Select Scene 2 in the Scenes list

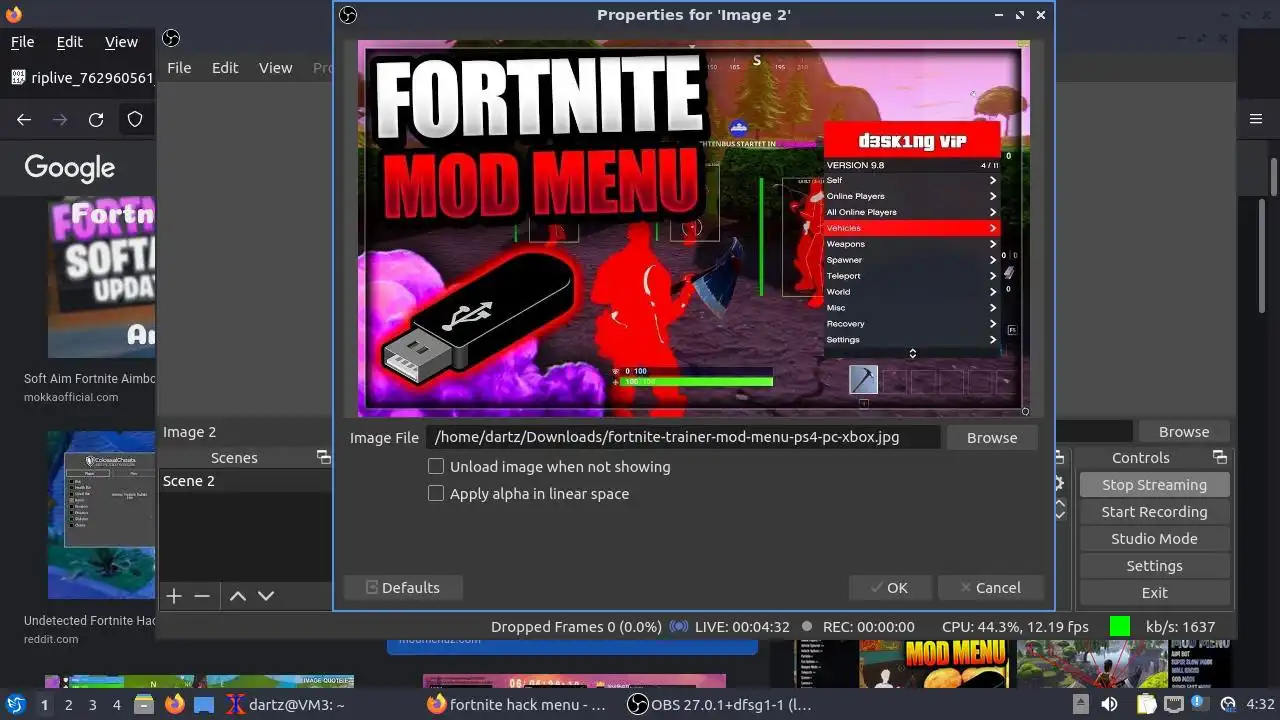click(246, 480)
